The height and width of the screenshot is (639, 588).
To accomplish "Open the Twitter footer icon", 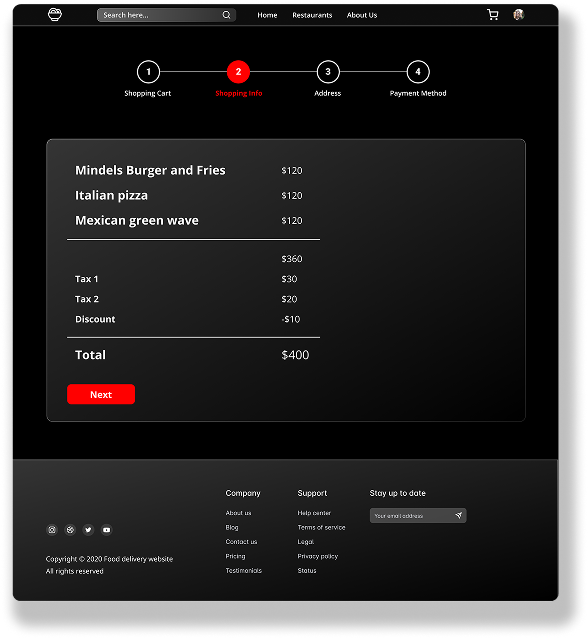I will (88, 530).
